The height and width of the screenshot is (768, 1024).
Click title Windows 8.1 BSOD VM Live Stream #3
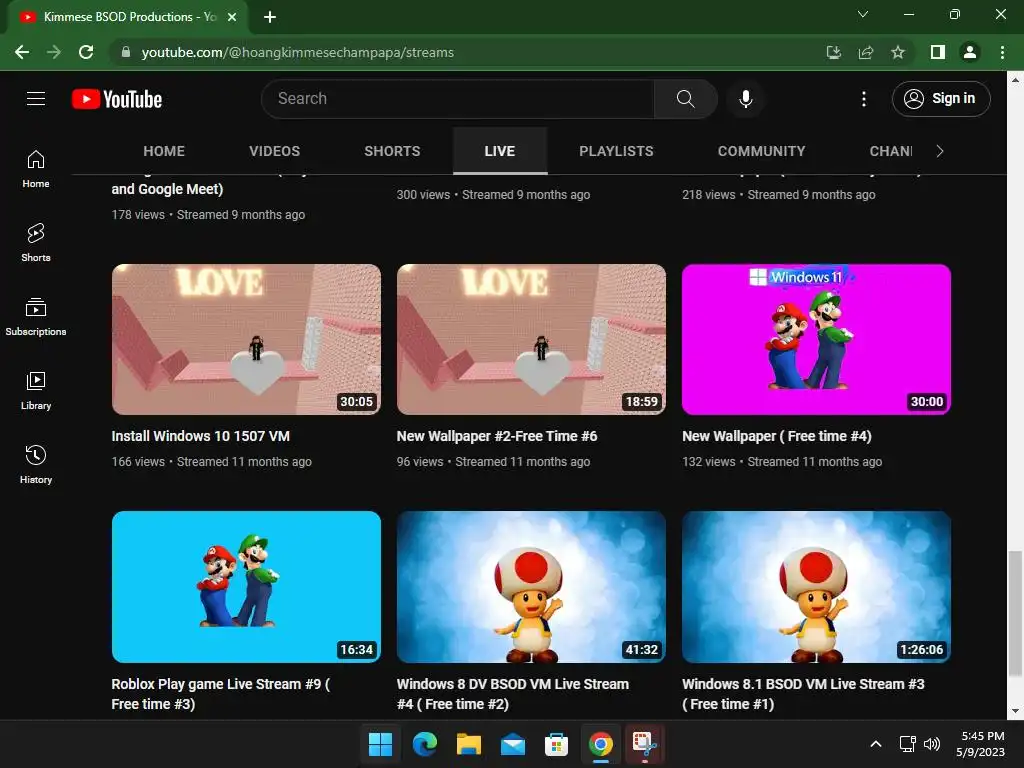(x=803, y=694)
